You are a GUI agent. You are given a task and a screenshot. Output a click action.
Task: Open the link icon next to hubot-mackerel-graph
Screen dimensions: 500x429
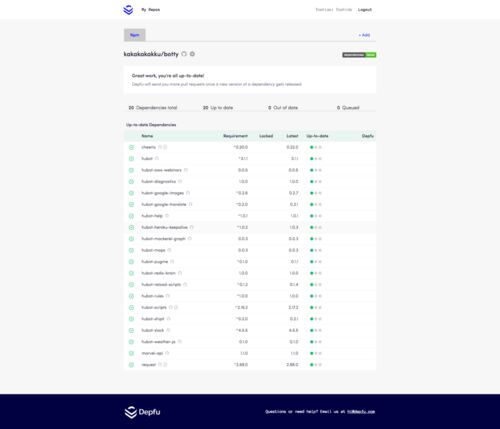point(190,239)
